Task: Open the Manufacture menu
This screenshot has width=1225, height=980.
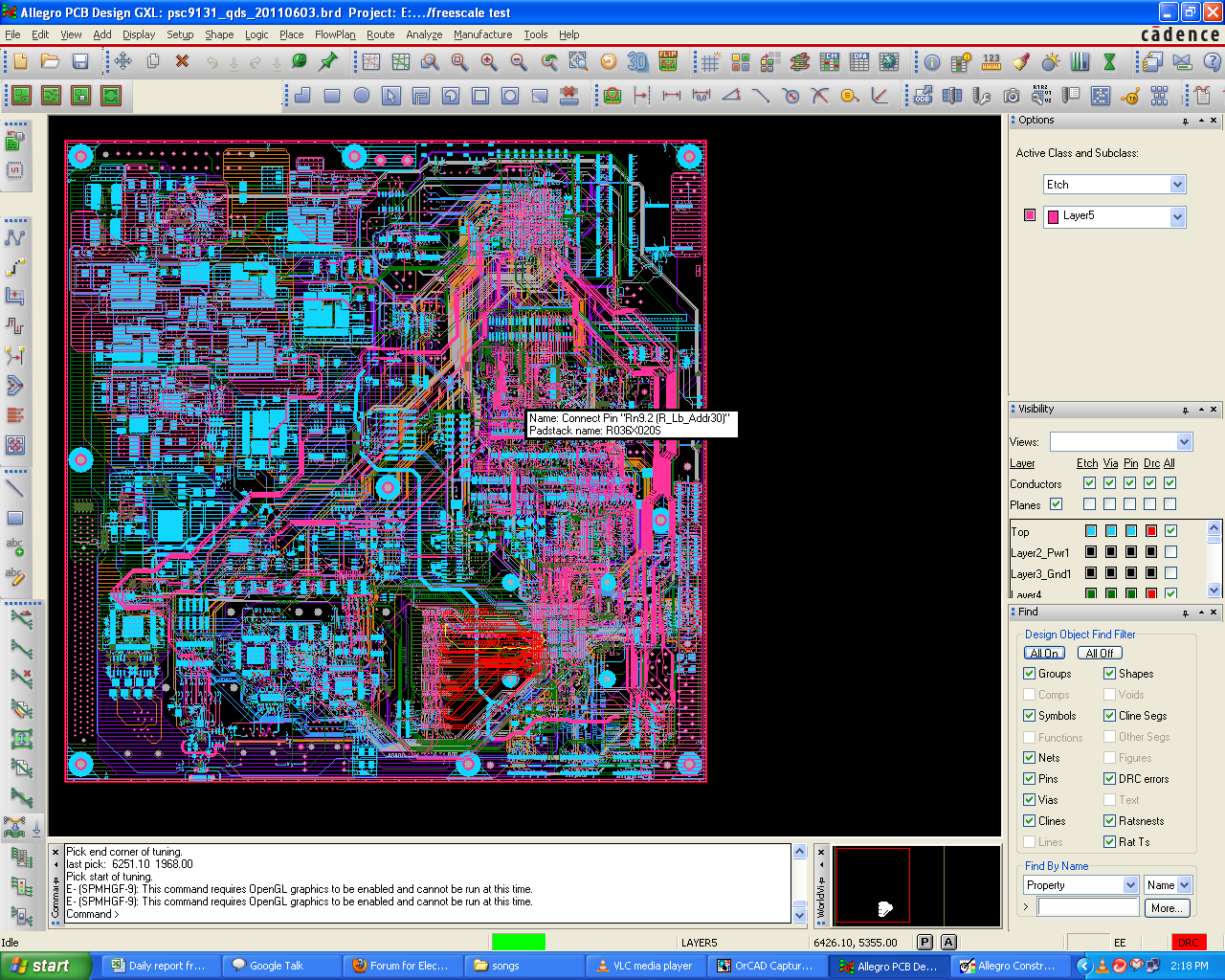Action: point(483,34)
